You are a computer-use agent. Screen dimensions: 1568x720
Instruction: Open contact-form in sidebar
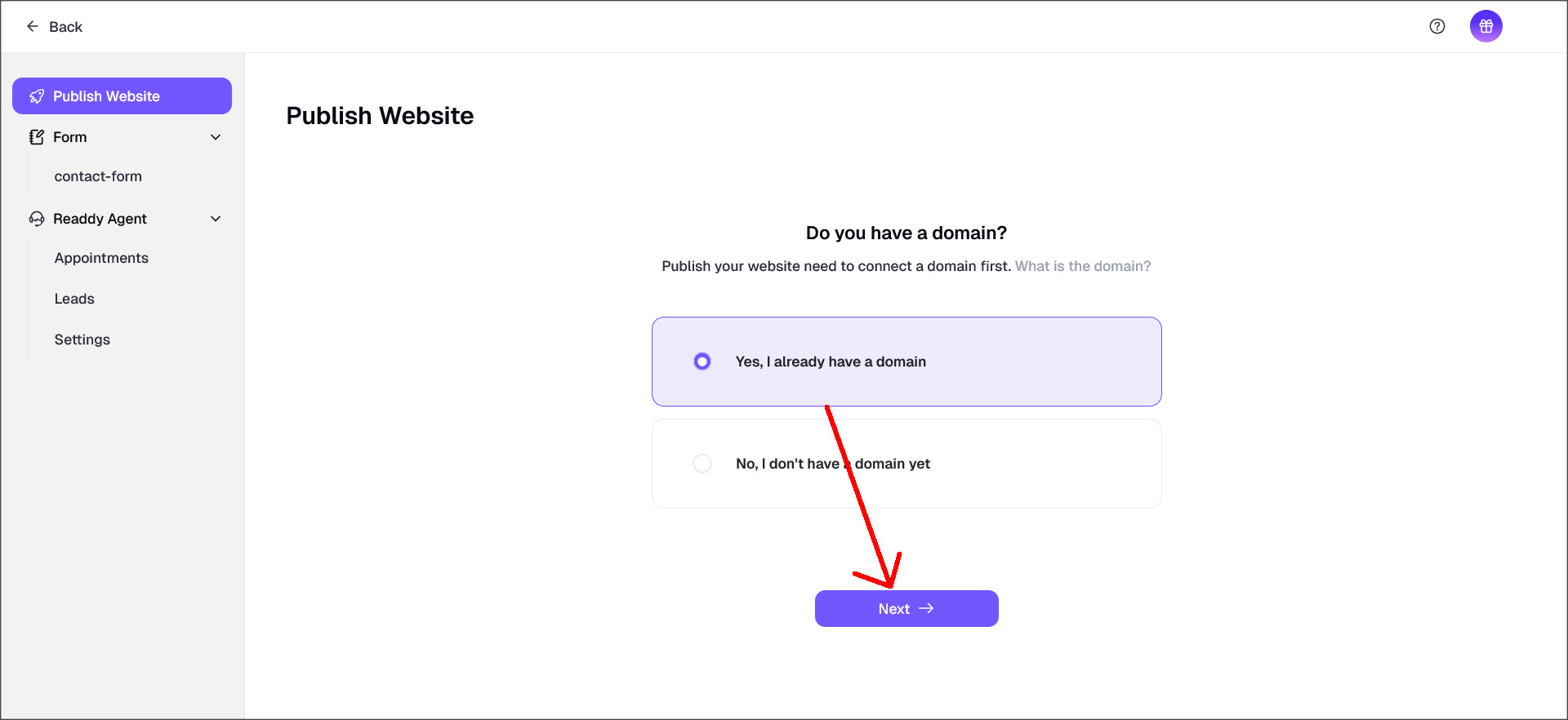click(x=98, y=176)
